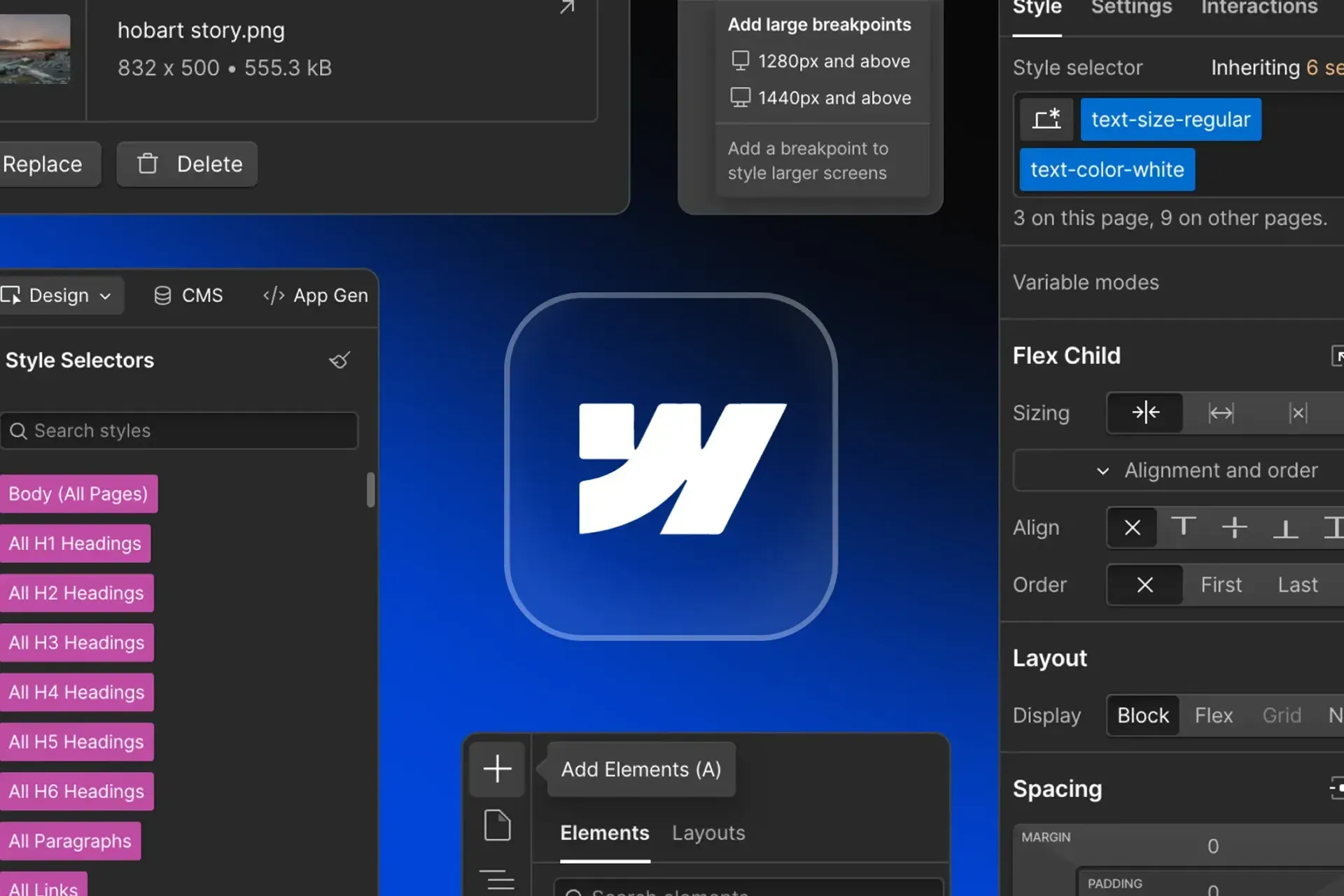This screenshot has width=1344, height=896.
Task: Click the database icon next to CMS
Action: (x=162, y=295)
